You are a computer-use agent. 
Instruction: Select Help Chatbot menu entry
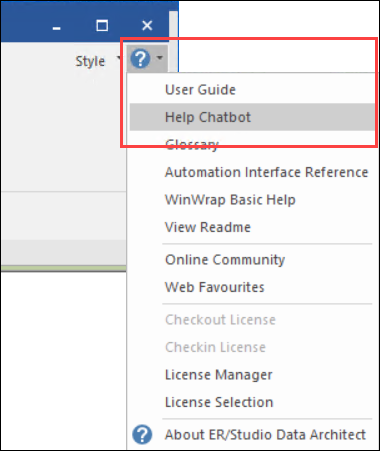click(x=252, y=117)
